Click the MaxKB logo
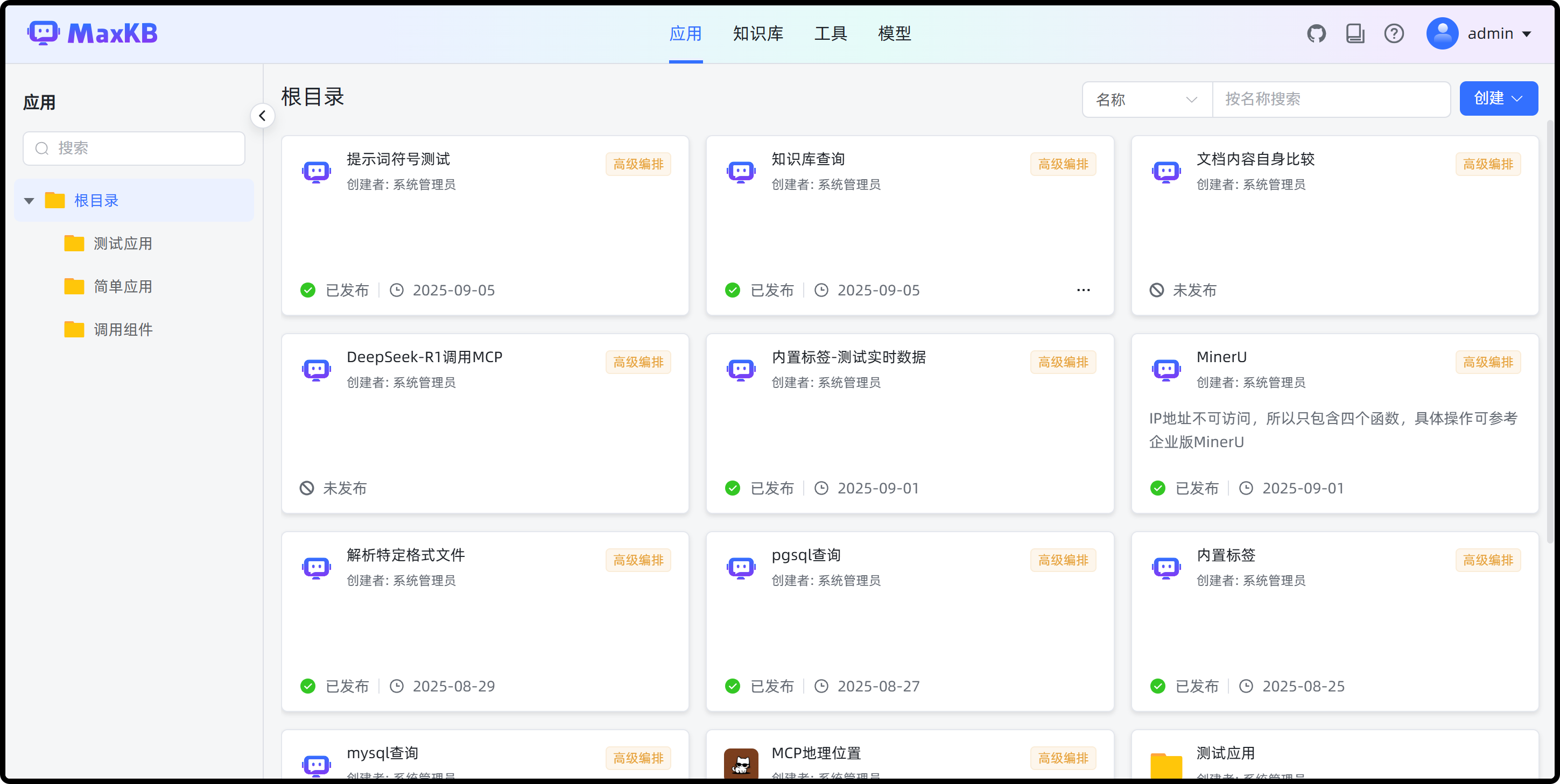This screenshot has width=1560, height=784. coord(92,33)
